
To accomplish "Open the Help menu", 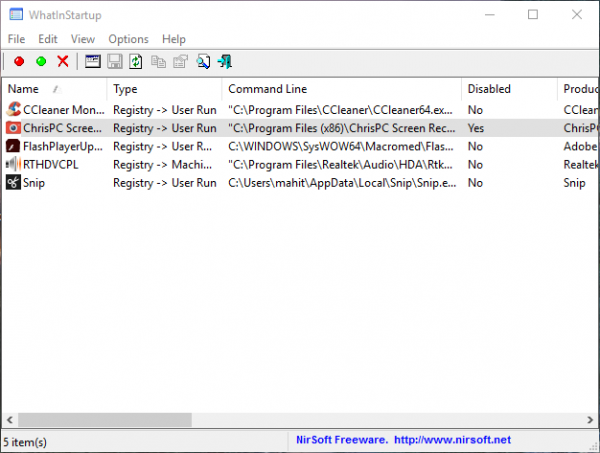I will [174, 39].
